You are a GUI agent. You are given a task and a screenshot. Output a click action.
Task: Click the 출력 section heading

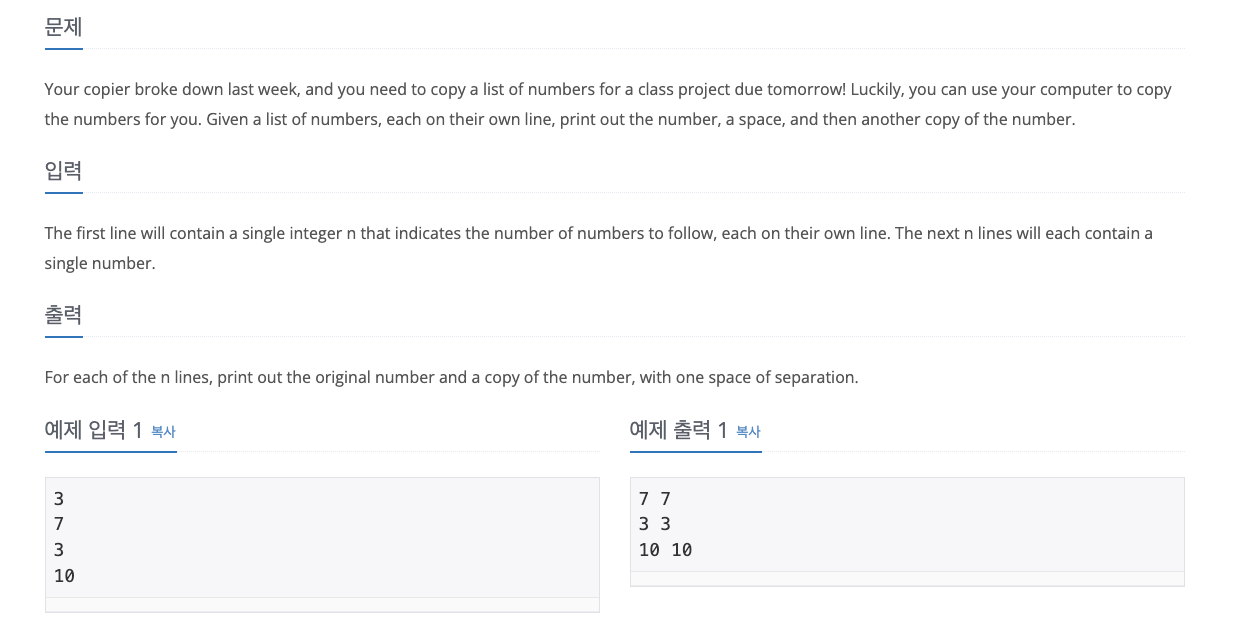tap(63, 314)
